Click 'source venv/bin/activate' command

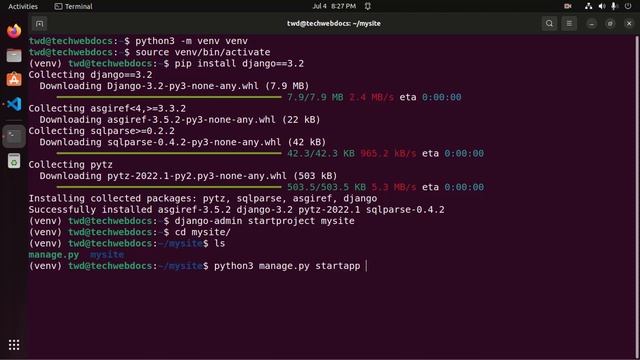pyautogui.click(x=202, y=52)
